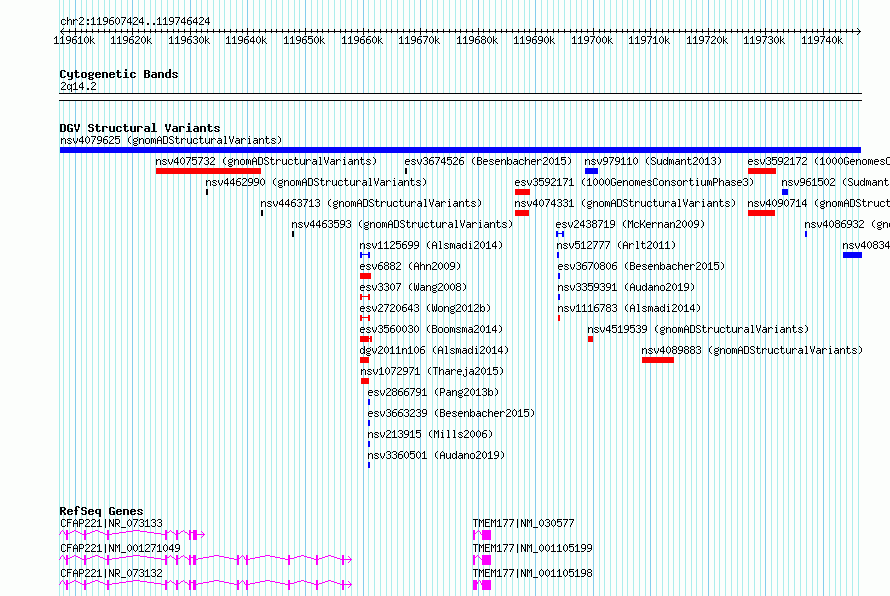Click esv2866791 (Pang2013b) label
Image resolution: width=890 pixels, height=596 pixels.
[x=433, y=392]
